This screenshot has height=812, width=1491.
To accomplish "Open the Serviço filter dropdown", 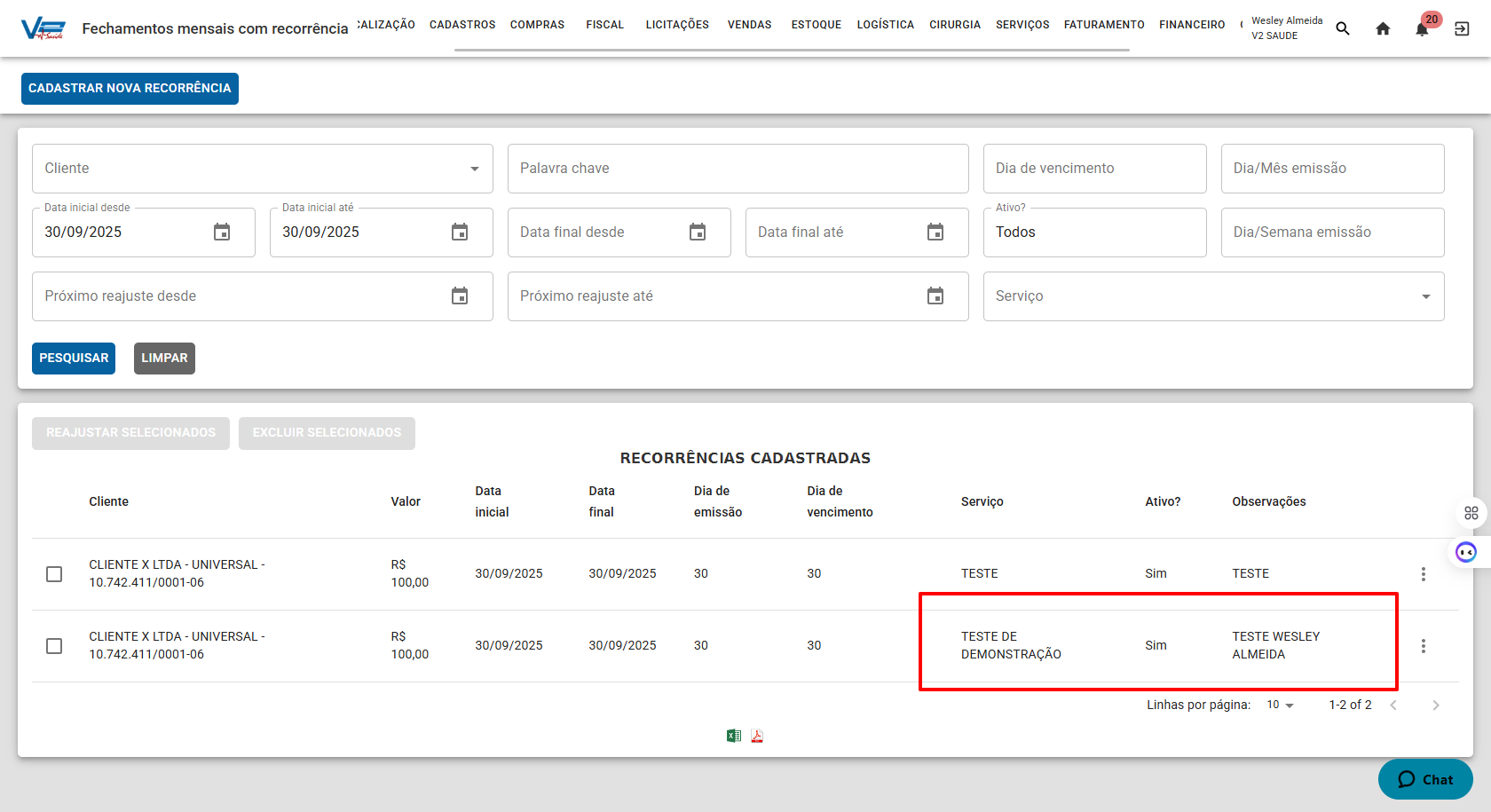I will [x=1425, y=296].
